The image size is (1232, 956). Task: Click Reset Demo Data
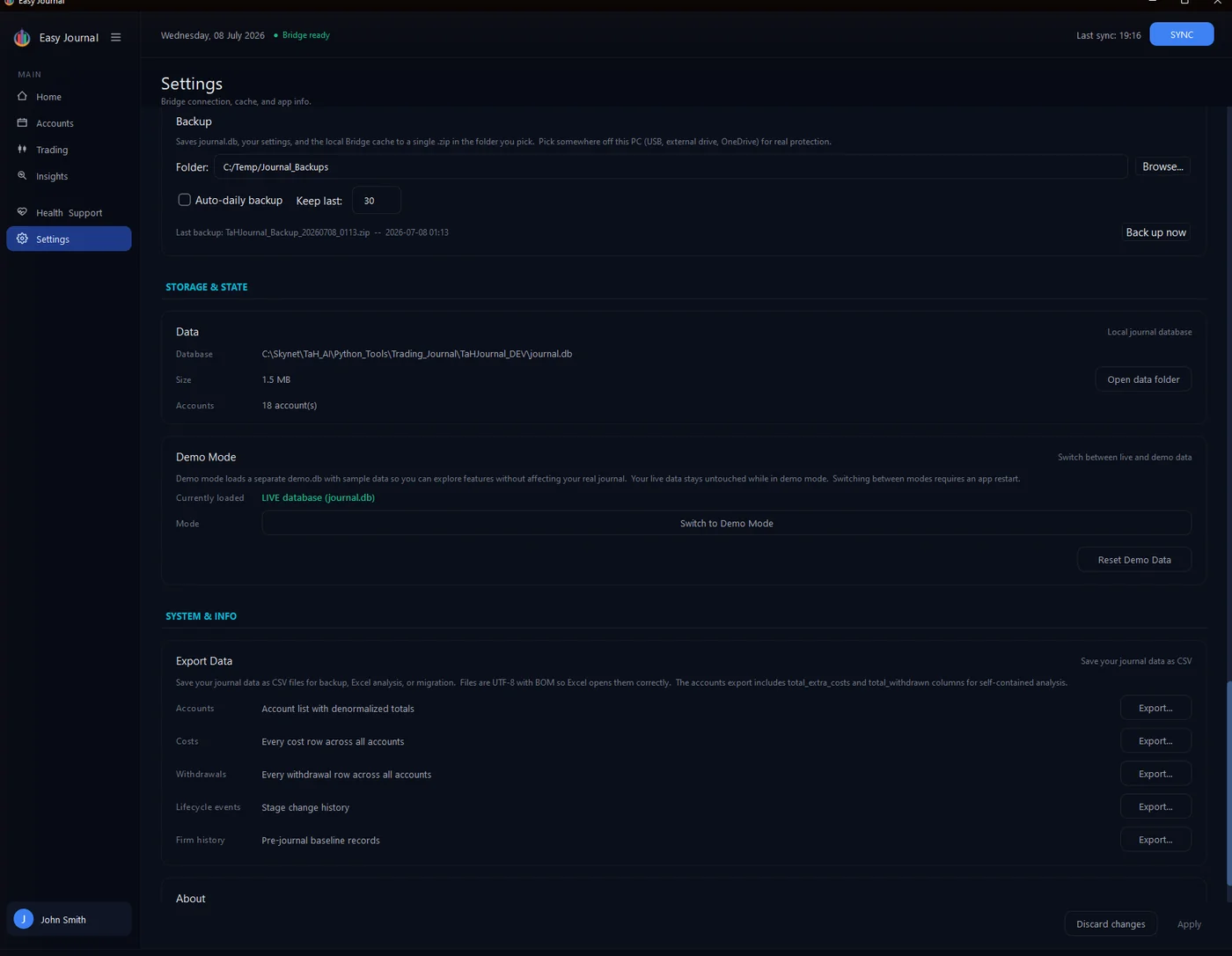tap(1134, 560)
